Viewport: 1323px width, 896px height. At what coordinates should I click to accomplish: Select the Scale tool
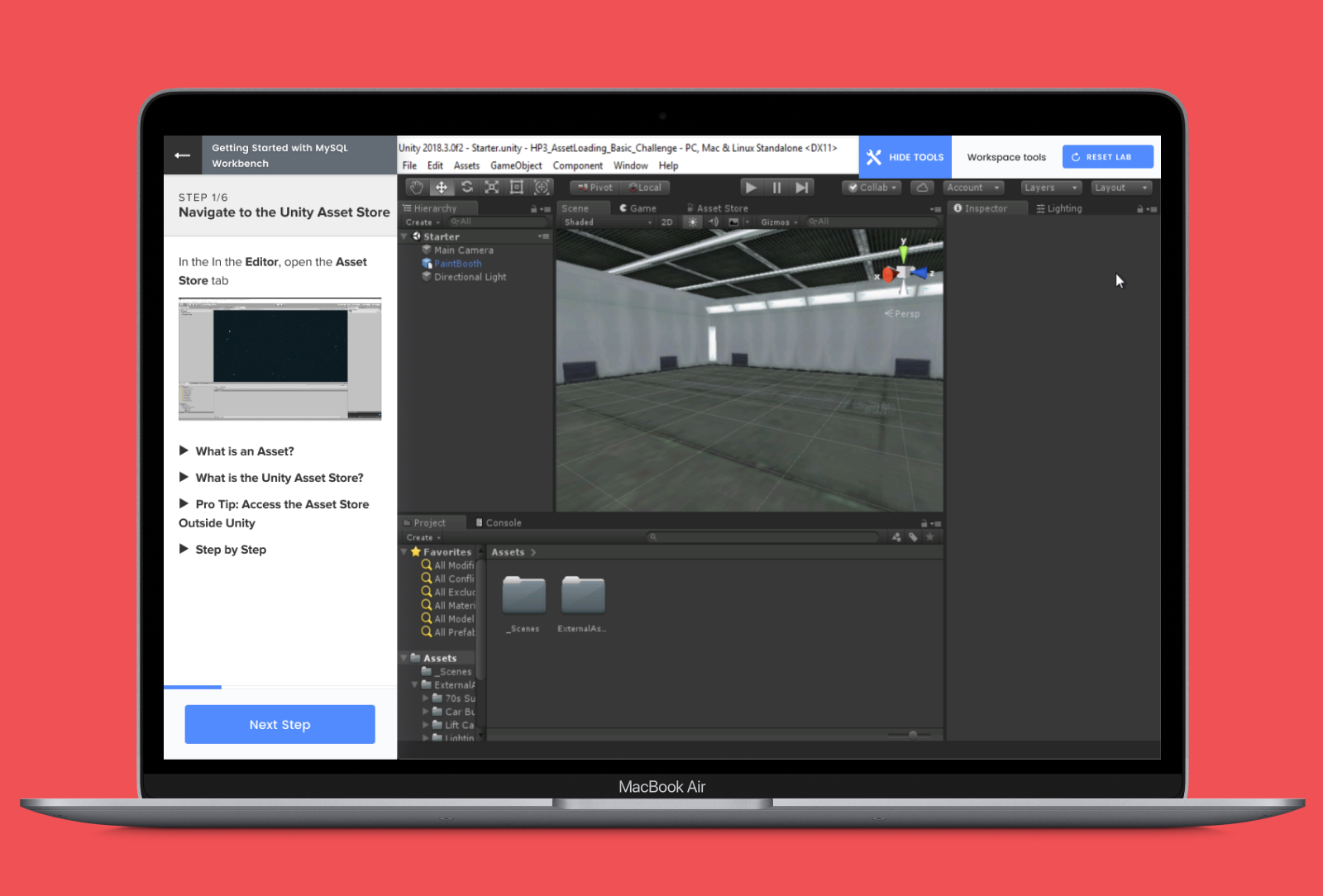(491, 188)
